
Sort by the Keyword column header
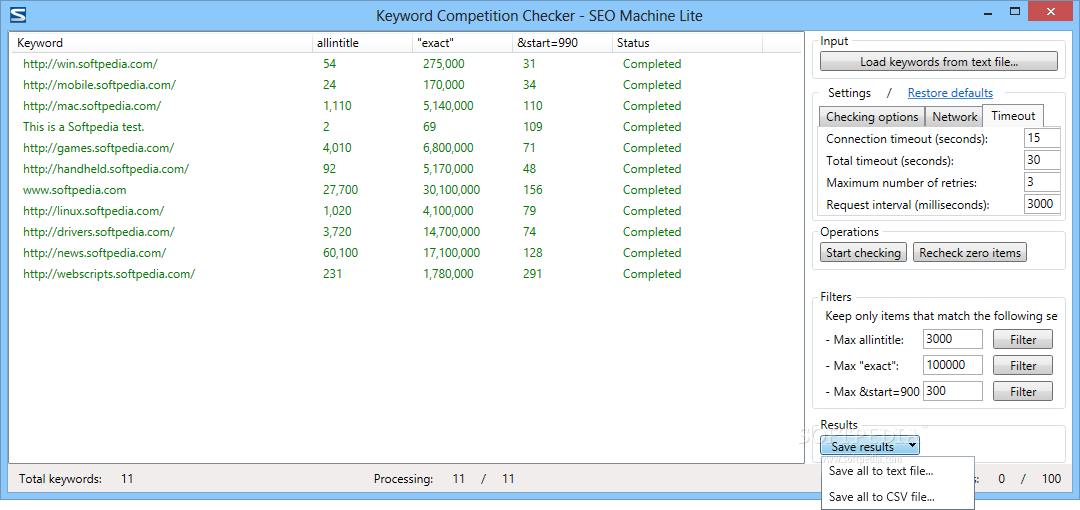click(162, 43)
